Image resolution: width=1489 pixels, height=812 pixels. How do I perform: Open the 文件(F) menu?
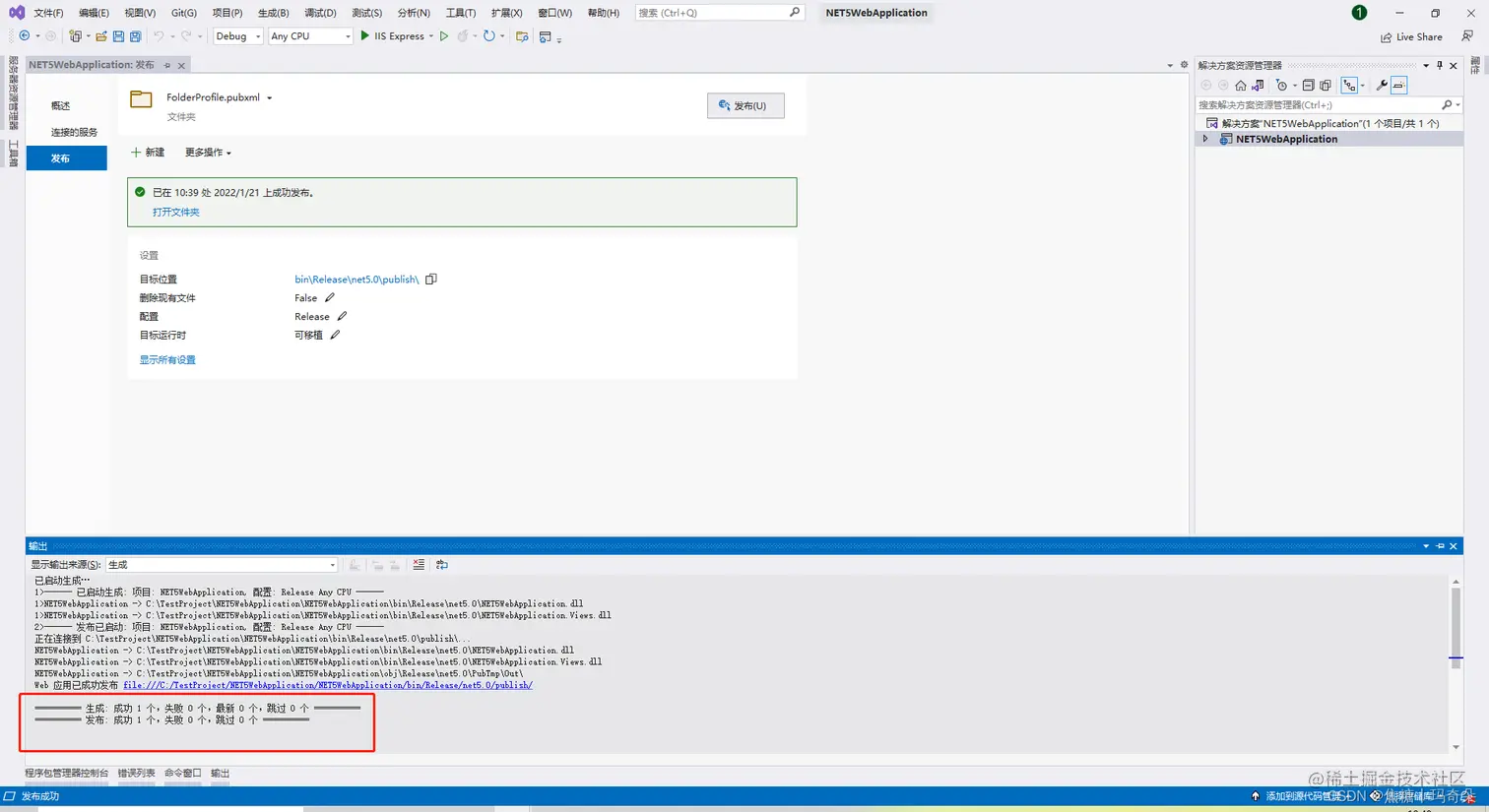coord(48,13)
